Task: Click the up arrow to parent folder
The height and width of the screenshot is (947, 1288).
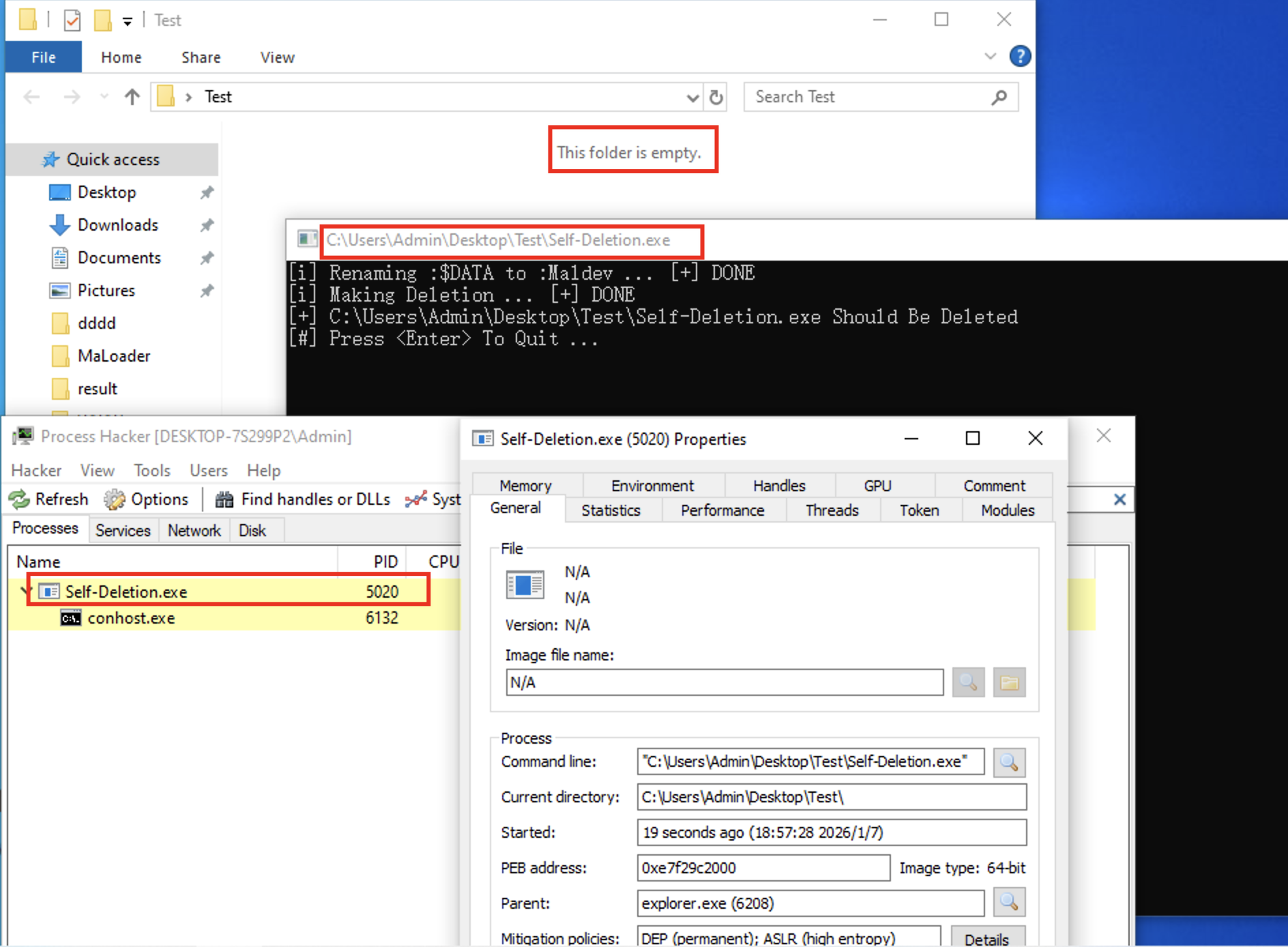Action: click(x=132, y=98)
